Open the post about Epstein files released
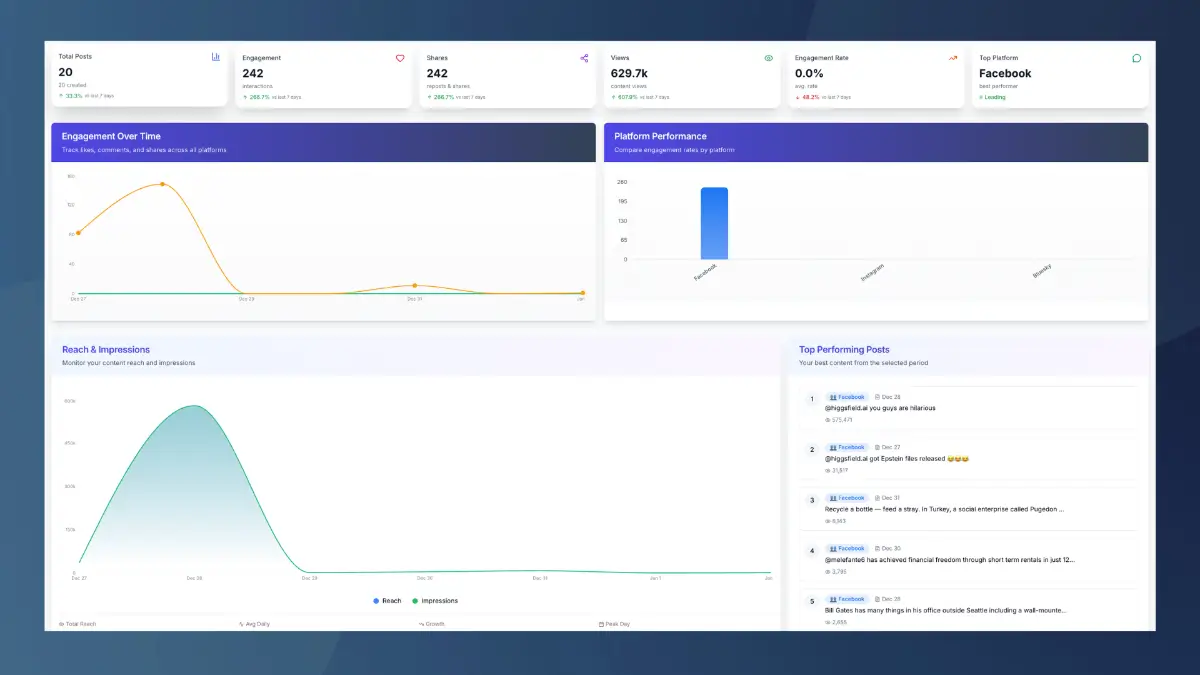 coord(896,459)
